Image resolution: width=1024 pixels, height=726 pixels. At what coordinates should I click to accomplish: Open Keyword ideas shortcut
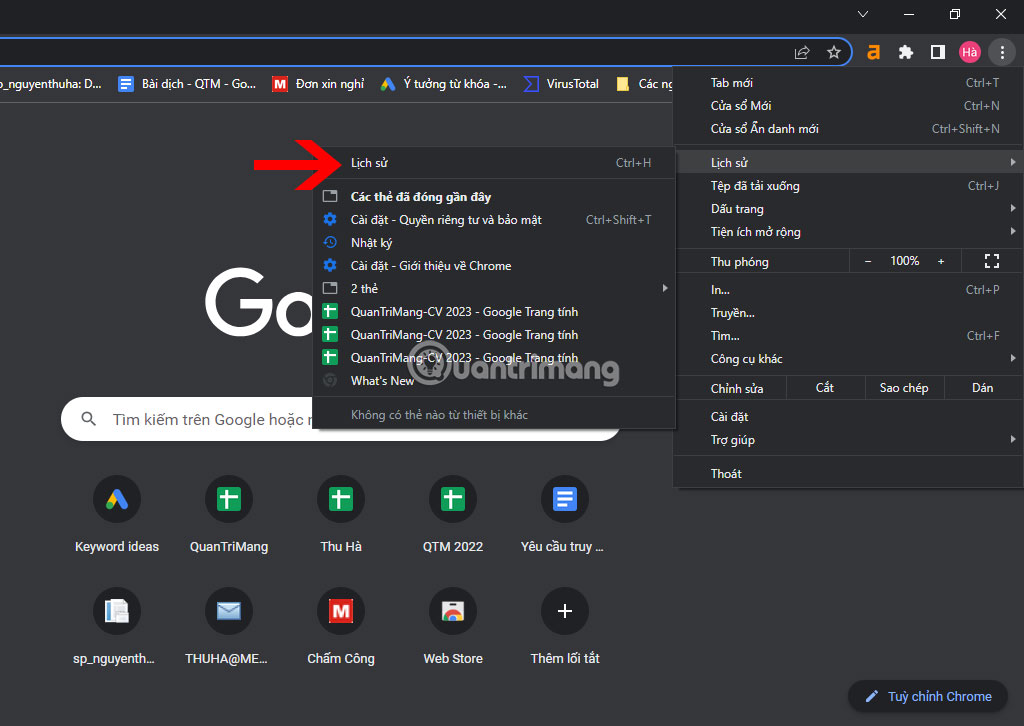[117, 516]
